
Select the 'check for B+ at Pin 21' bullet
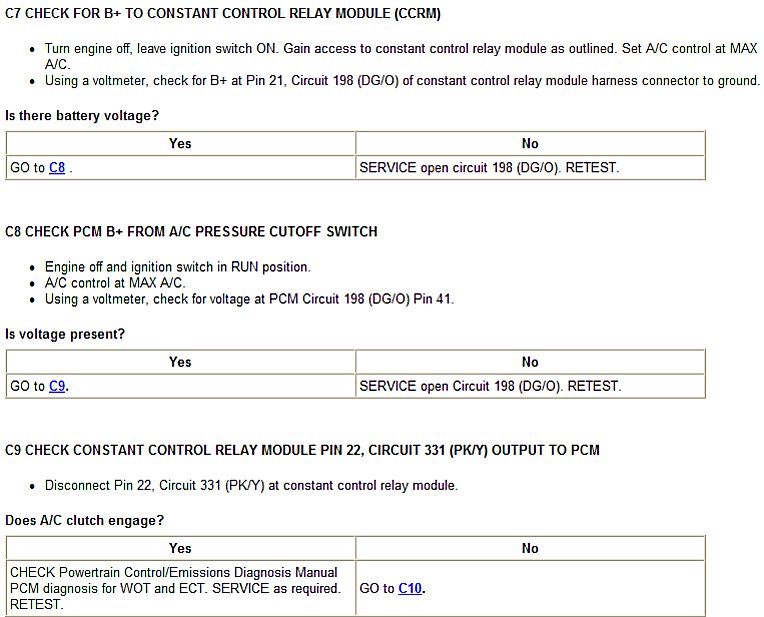click(x=402, y=80)
